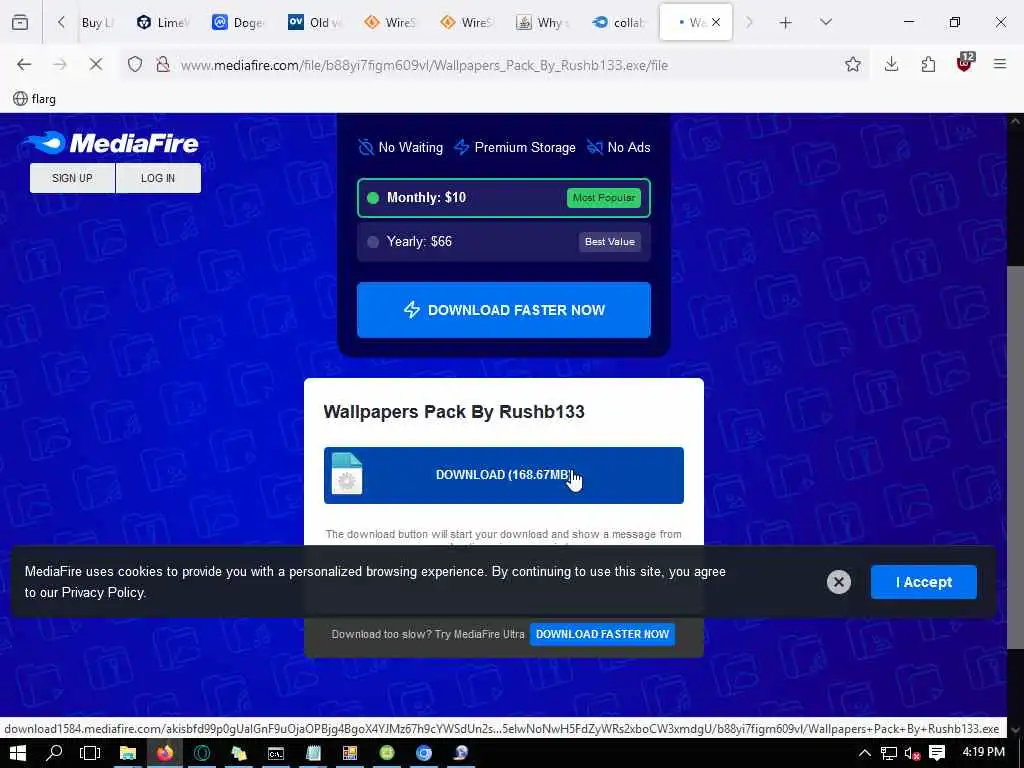Viewport: 1024px width, 768px height.
Task: Dismiss the cookie banner with X
Action: point(839,582)
